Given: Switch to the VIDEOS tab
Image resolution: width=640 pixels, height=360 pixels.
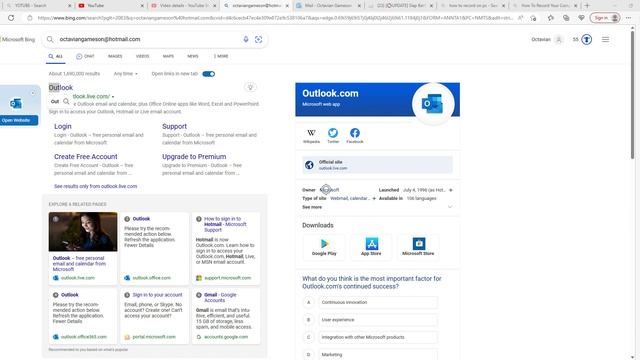Looking at the screenshot, I should click(x=142, y=56).
